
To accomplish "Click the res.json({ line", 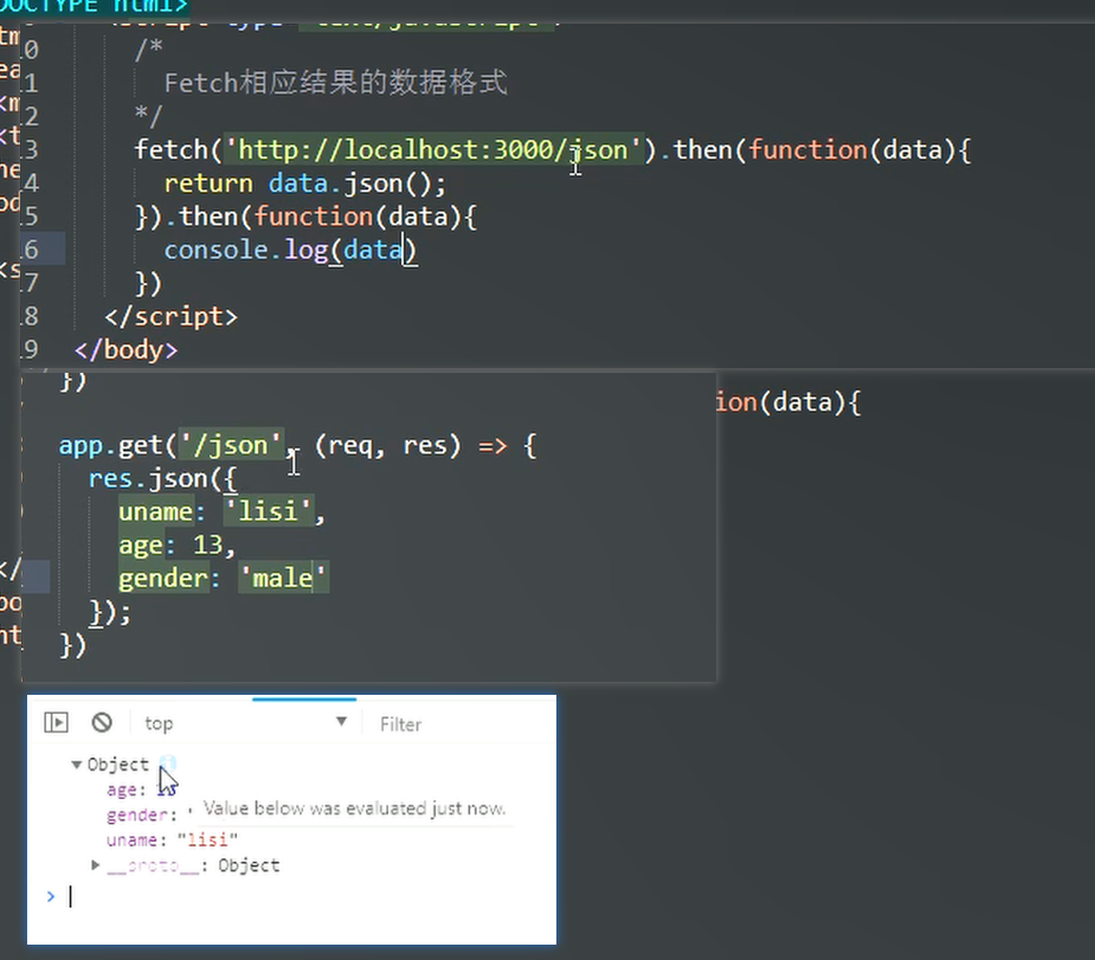I will coord(163,479).
